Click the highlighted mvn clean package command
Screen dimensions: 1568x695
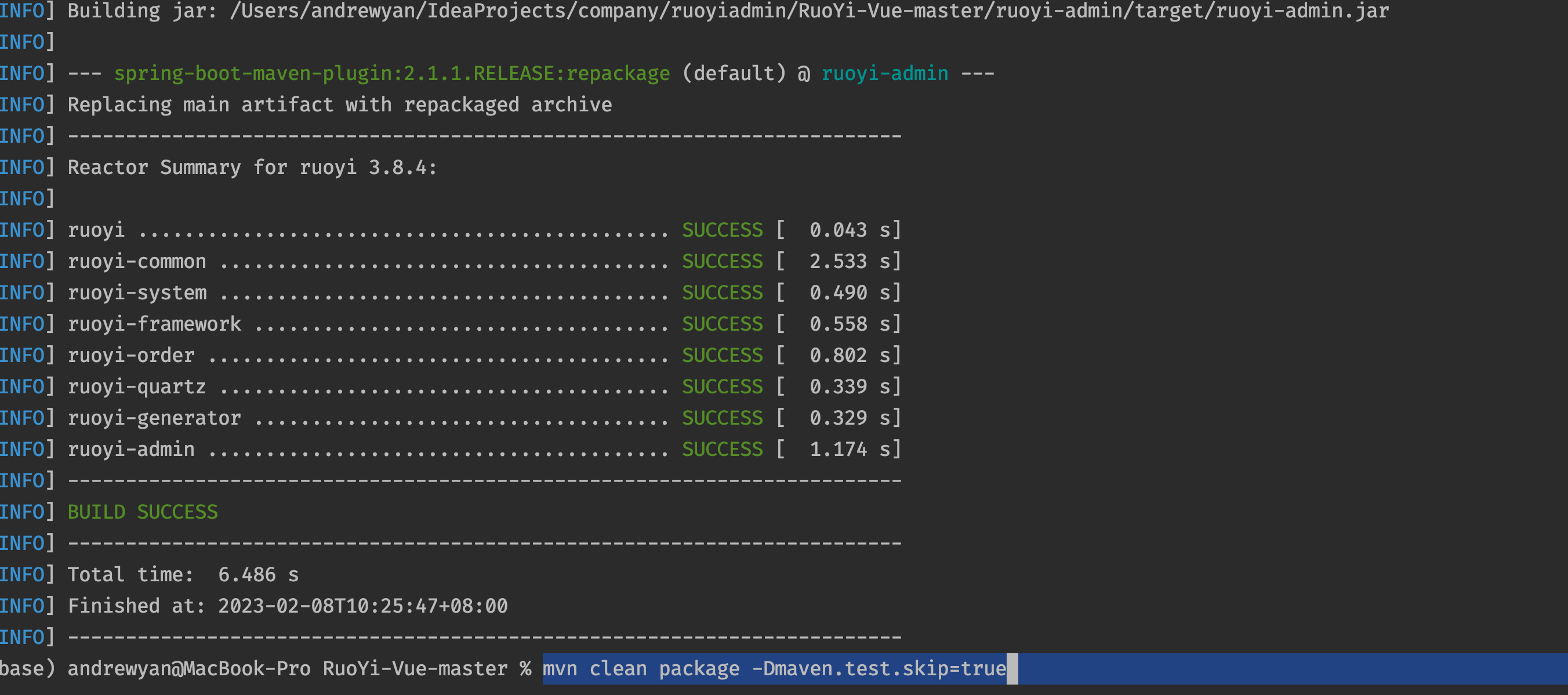coord(774,669)
